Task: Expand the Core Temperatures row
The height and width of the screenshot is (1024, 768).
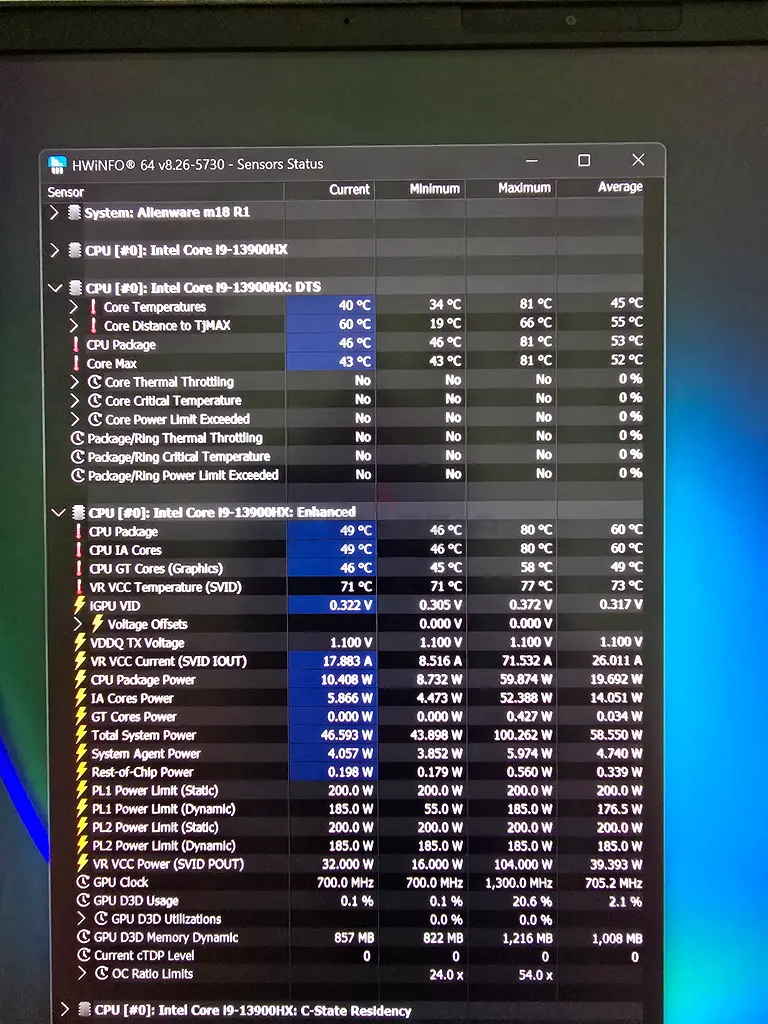Action: (x=74, y=307)
